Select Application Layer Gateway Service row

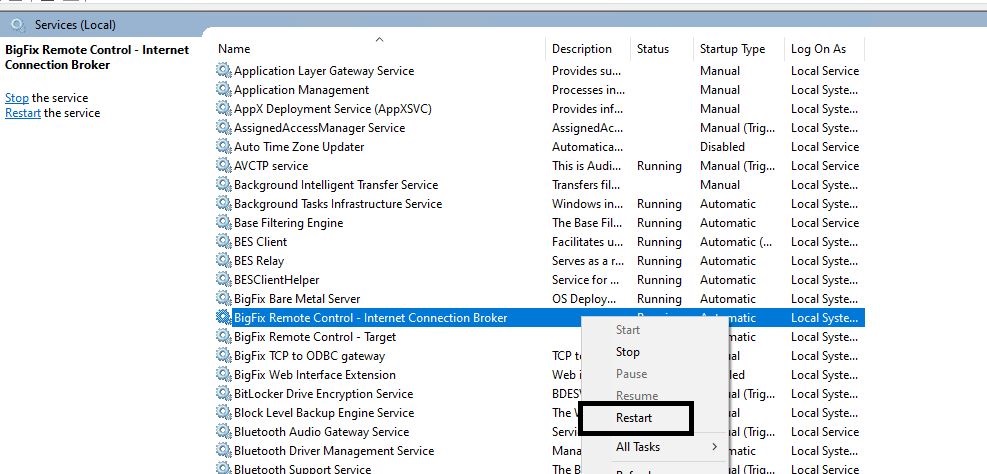point(324,71)
